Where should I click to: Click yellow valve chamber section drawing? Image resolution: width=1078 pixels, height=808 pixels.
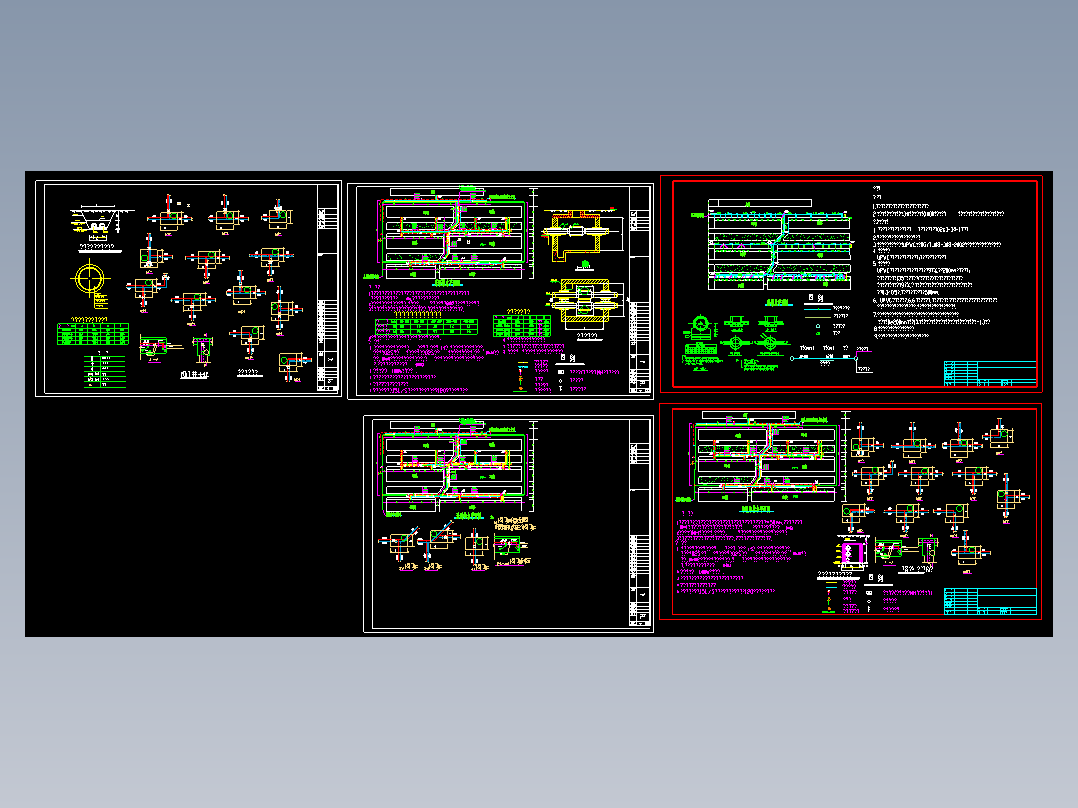click(583, 235)
